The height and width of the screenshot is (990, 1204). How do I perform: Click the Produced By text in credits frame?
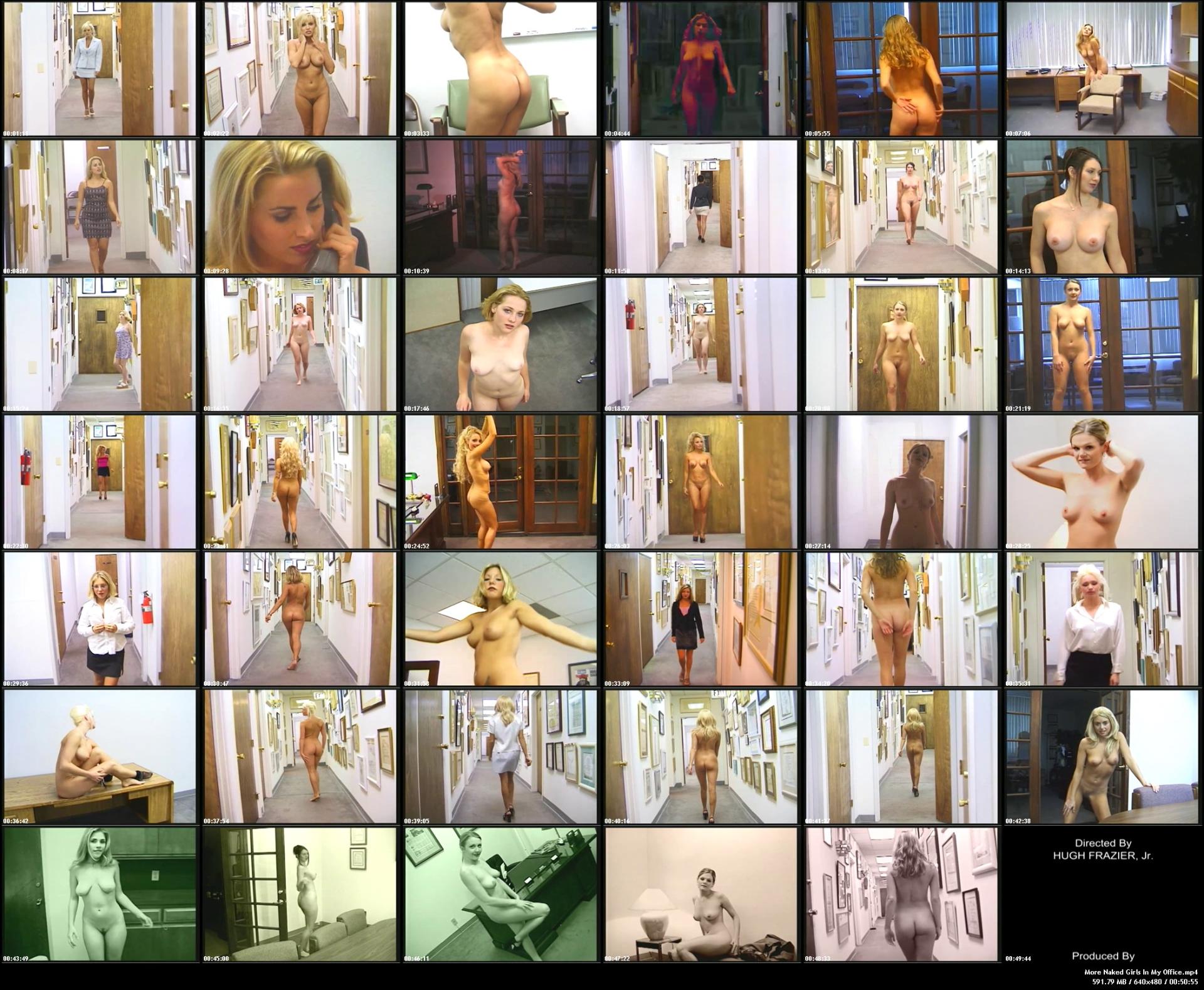(1102, 956)
